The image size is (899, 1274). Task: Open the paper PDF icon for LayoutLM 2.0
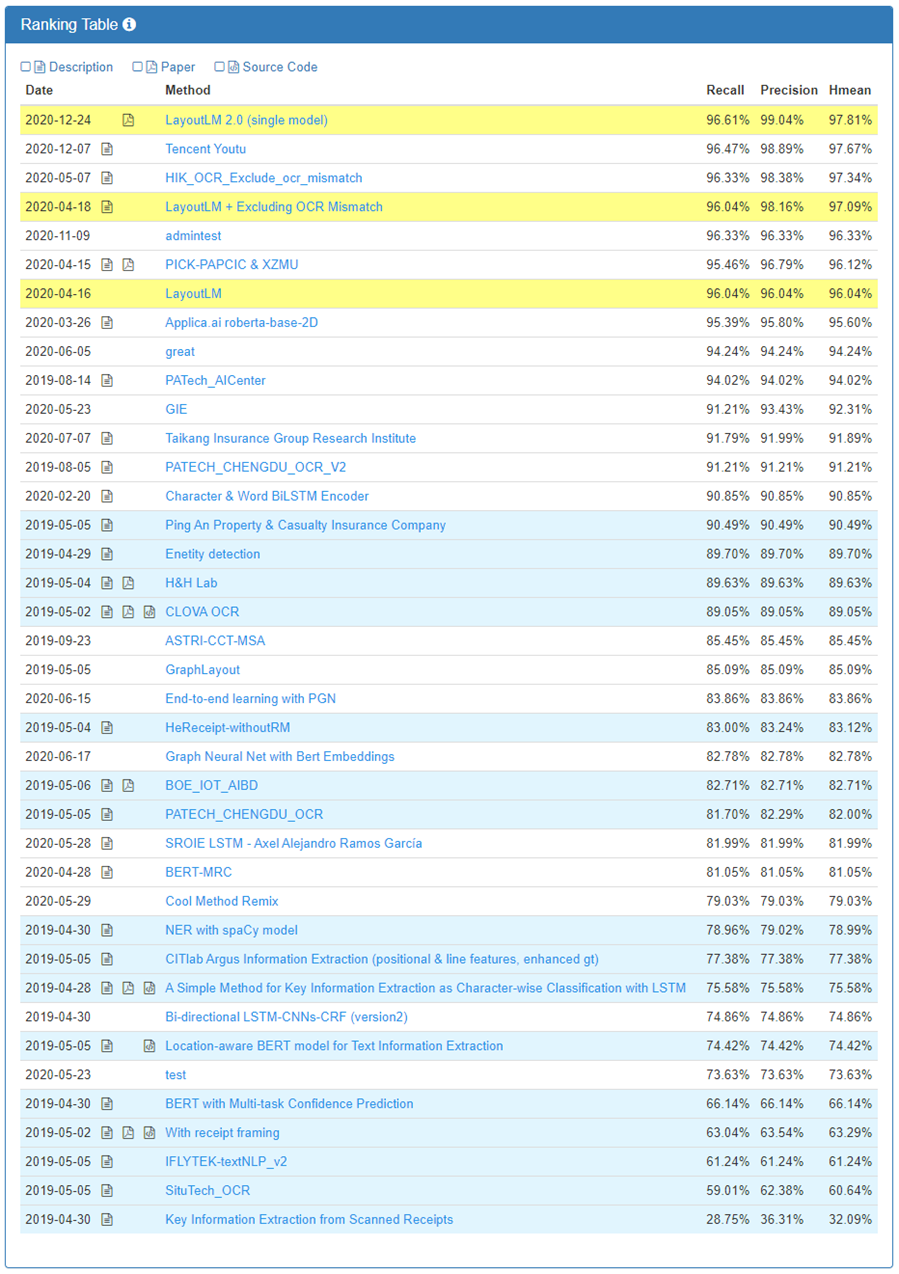(x=128, y=120)
